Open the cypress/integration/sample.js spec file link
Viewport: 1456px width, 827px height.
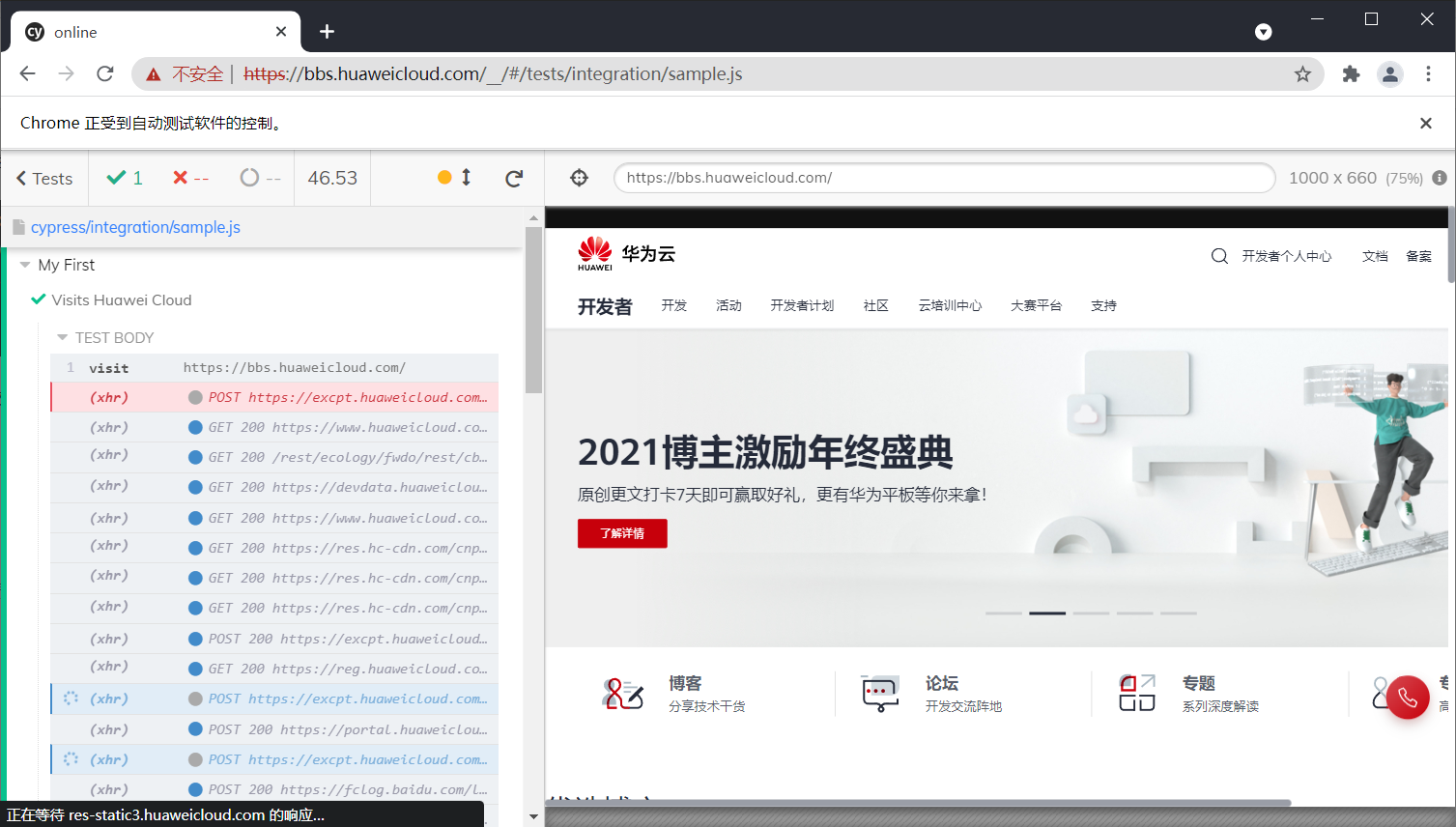(135, 227)
